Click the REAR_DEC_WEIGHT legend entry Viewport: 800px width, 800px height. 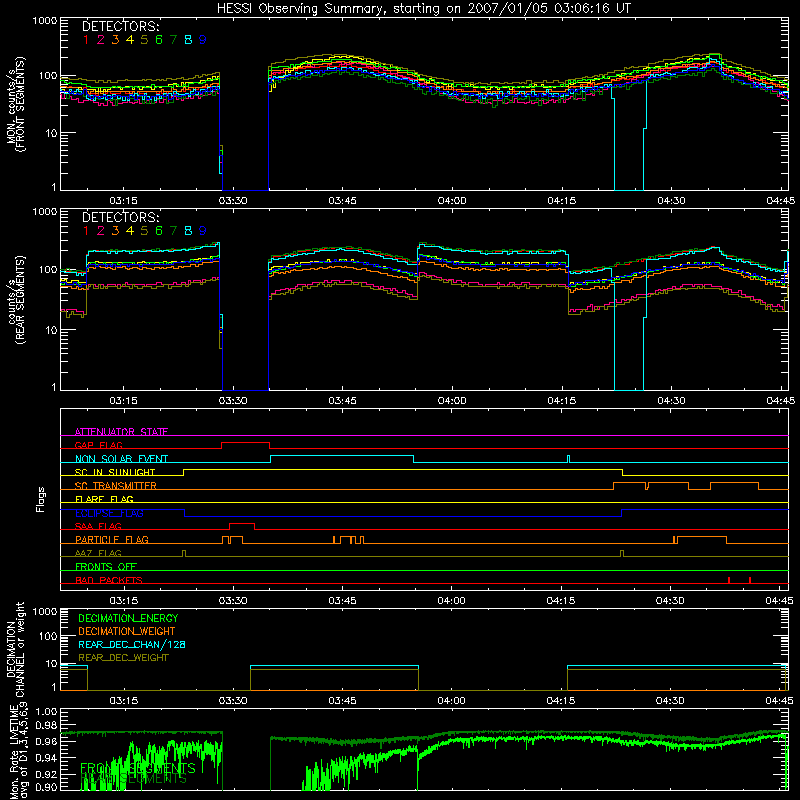coord(123,658)
